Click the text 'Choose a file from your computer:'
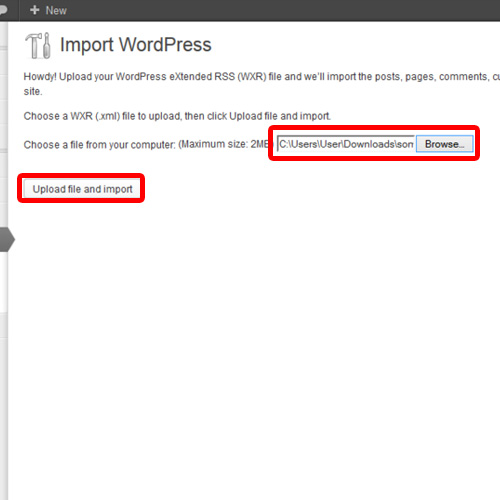500x500 pixels. 99,145
